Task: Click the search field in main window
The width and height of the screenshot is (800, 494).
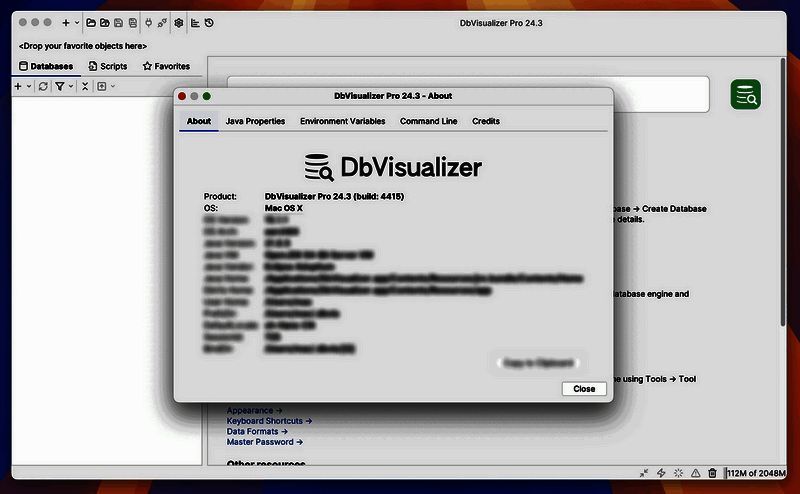Action: point(468,94)
